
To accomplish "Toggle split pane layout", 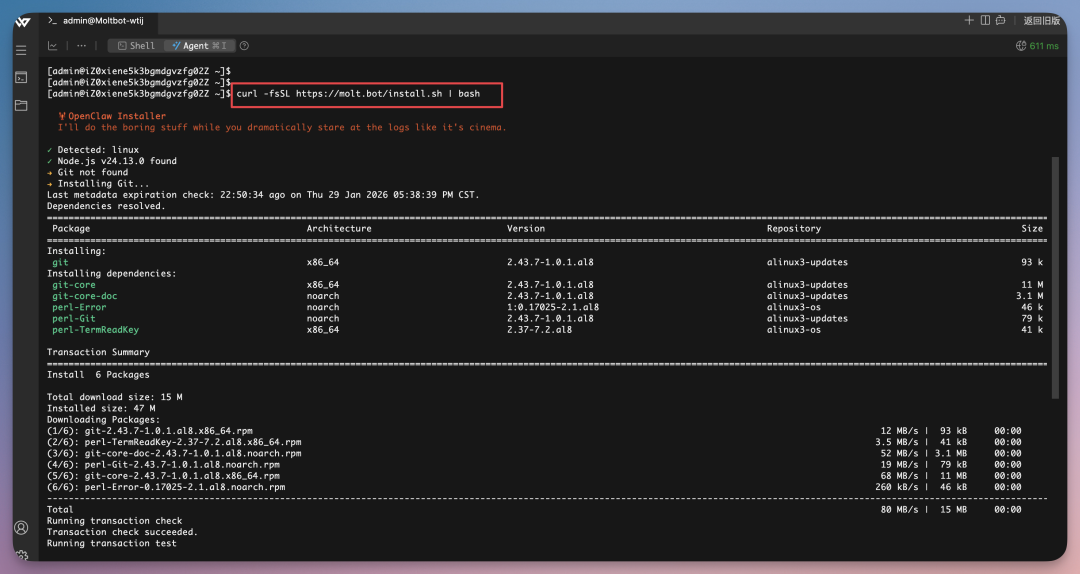I will [x=985, y=21].
